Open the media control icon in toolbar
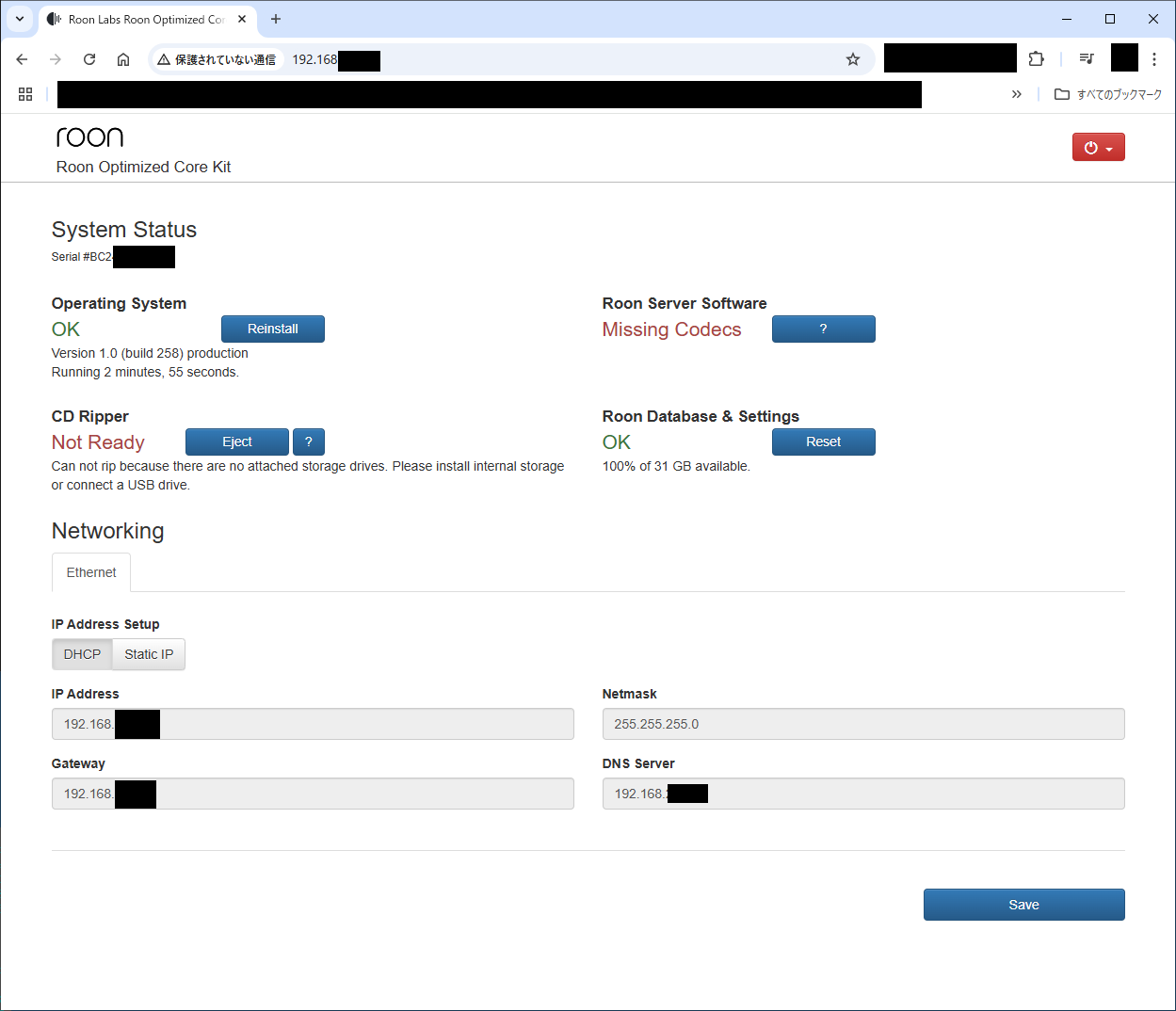The width and height of the screenshot is (1176, 1011). [1087, 58]
